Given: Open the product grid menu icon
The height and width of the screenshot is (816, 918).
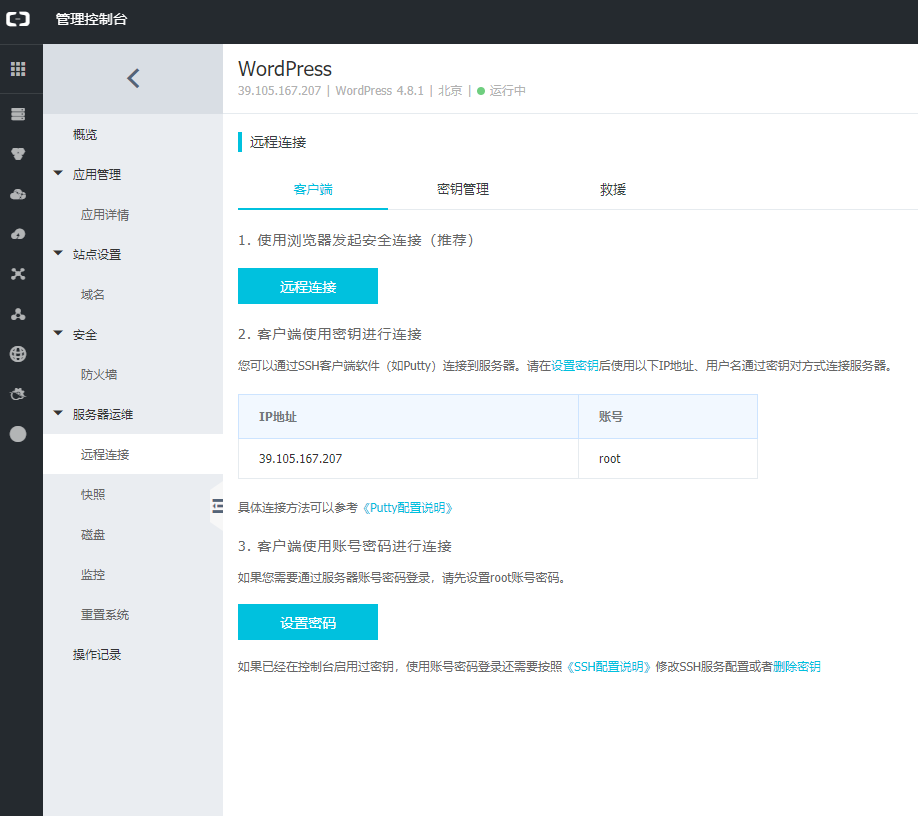Looking at the screenshot, I should [x=18, y=69].
